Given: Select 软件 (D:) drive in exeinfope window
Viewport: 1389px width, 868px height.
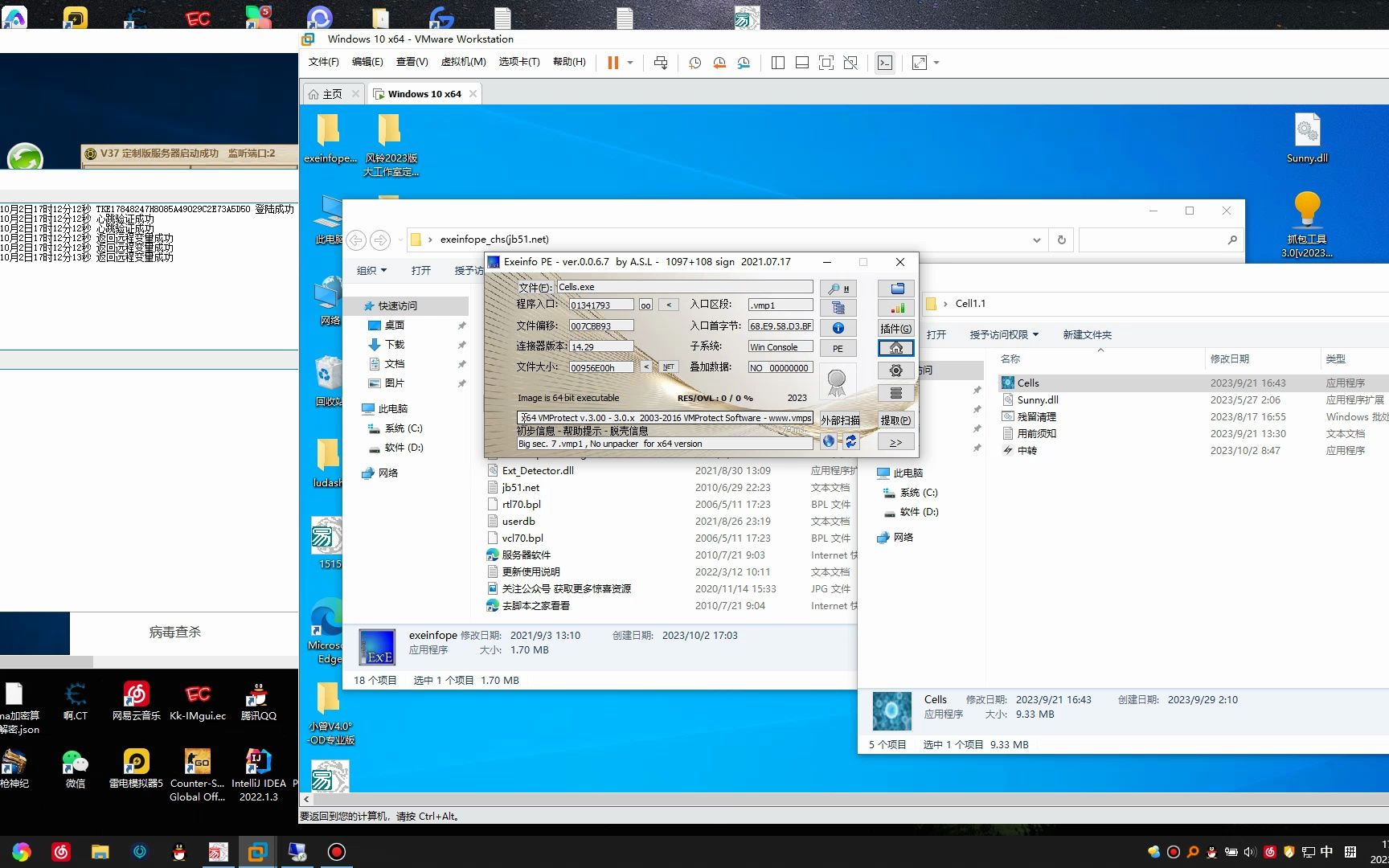Looking at the screenshot, I should coord(404,448).
